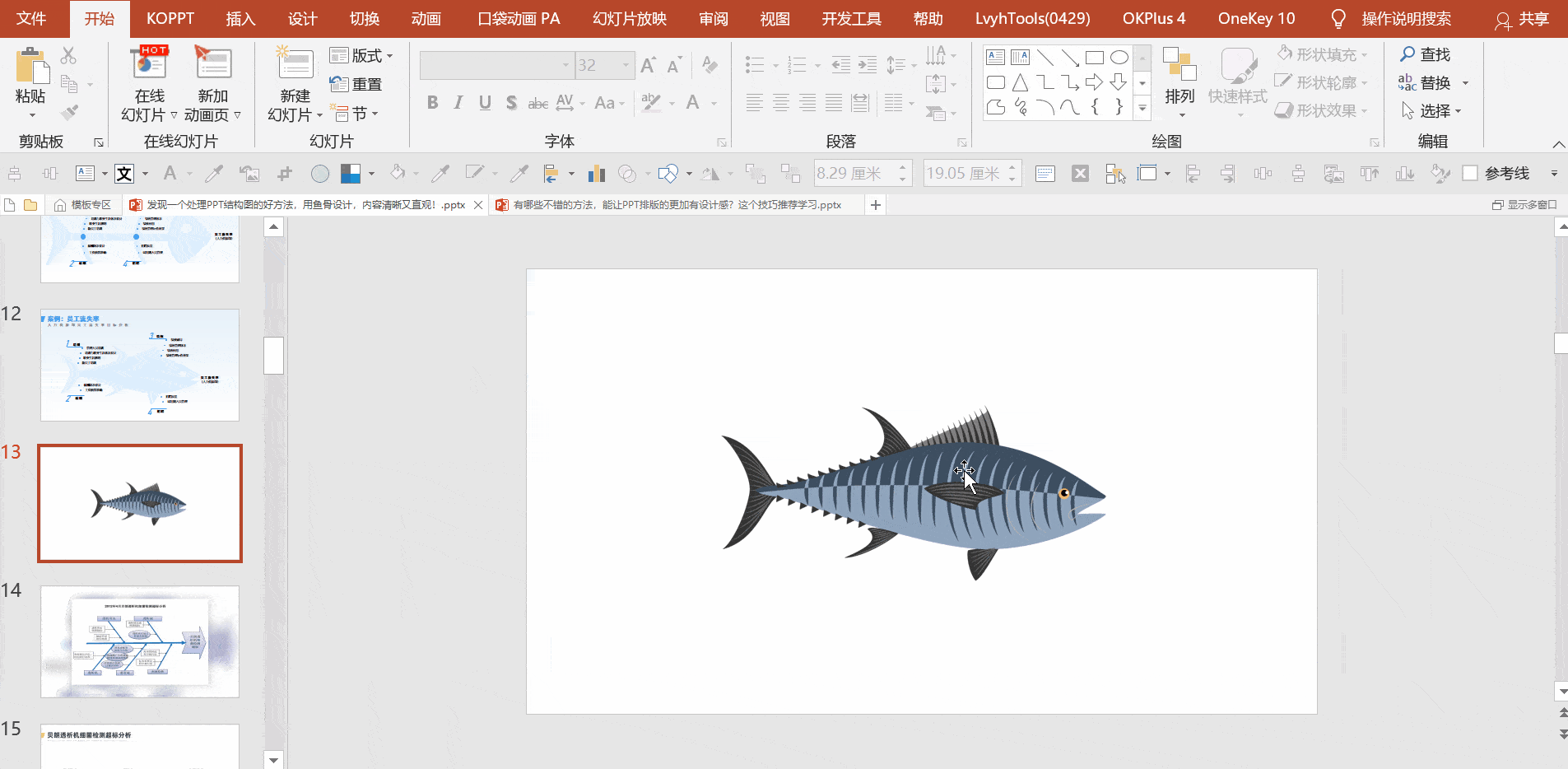Click the add new document tab plus icon
This screenshot has width=1568, height=769.
click(x=876, y=205)
